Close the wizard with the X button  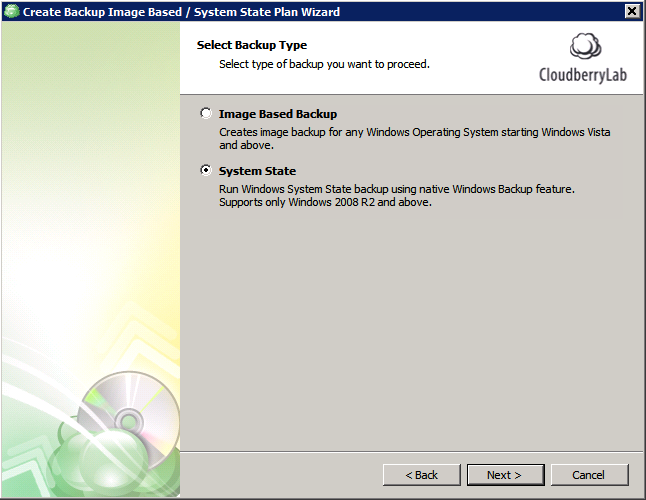pyautogui.click(x=631, y=11)
